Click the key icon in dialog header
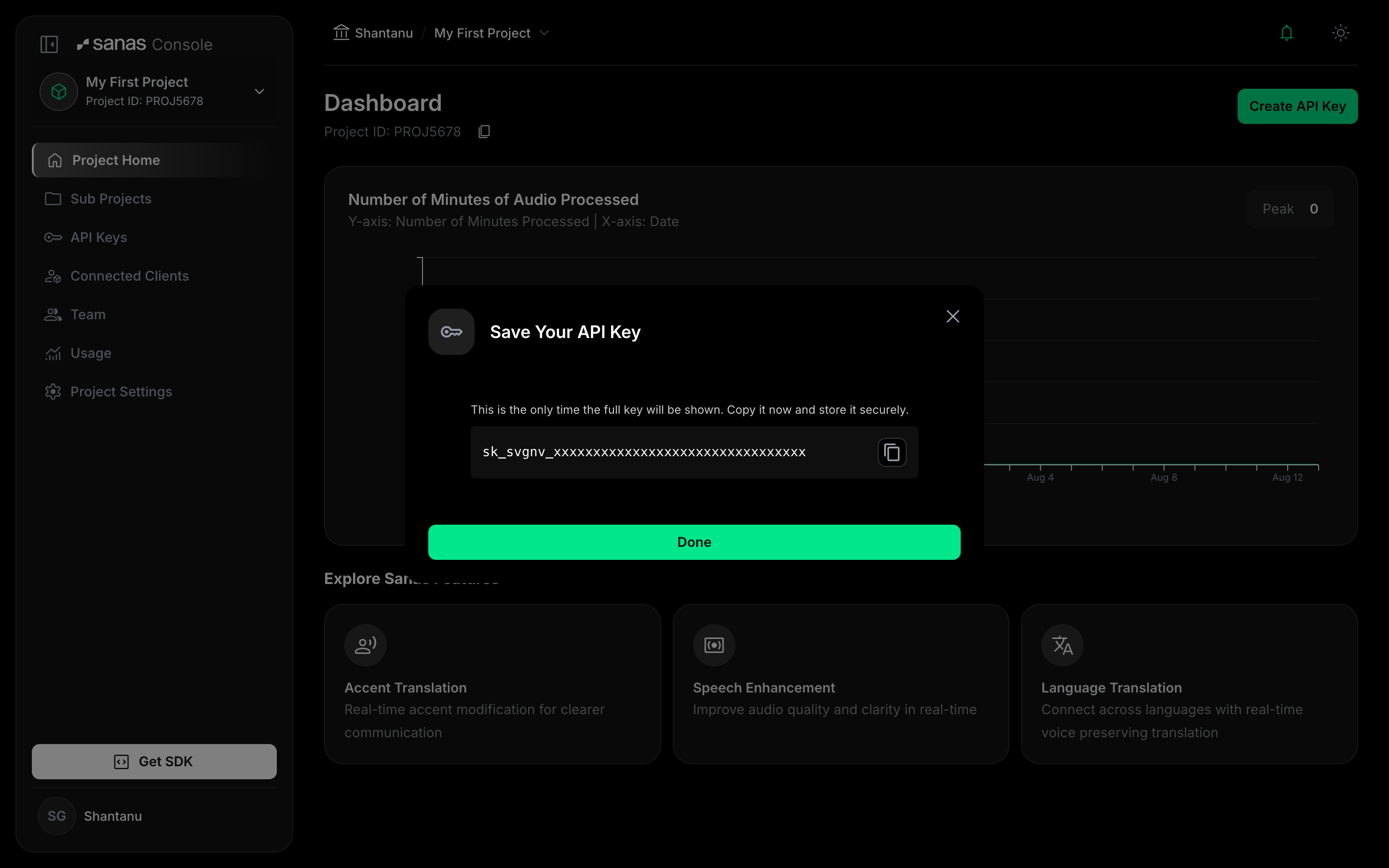 click(x=451, y=332)
